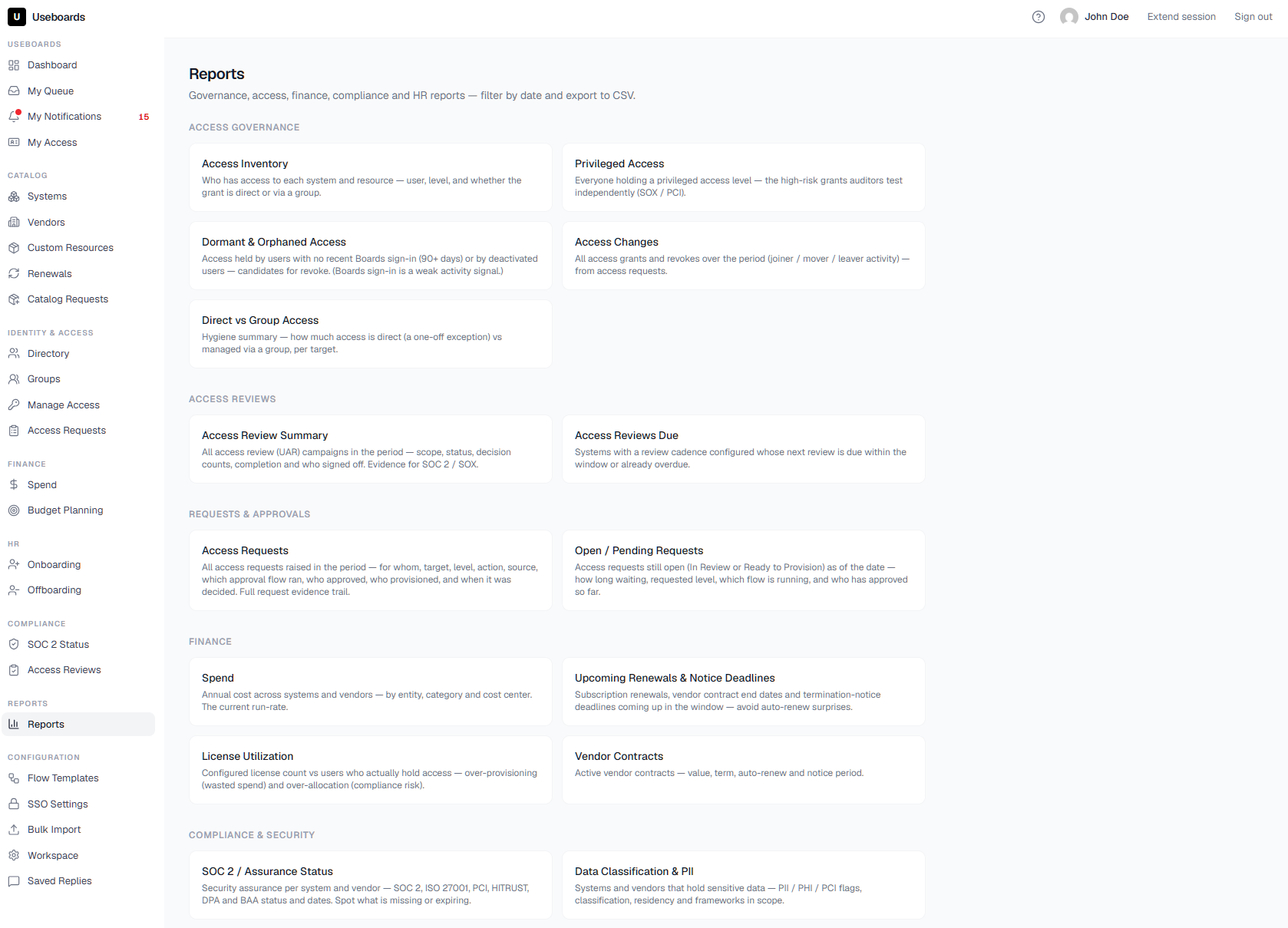
Task: Navigate to Directory
Action: tap(78, 354)
